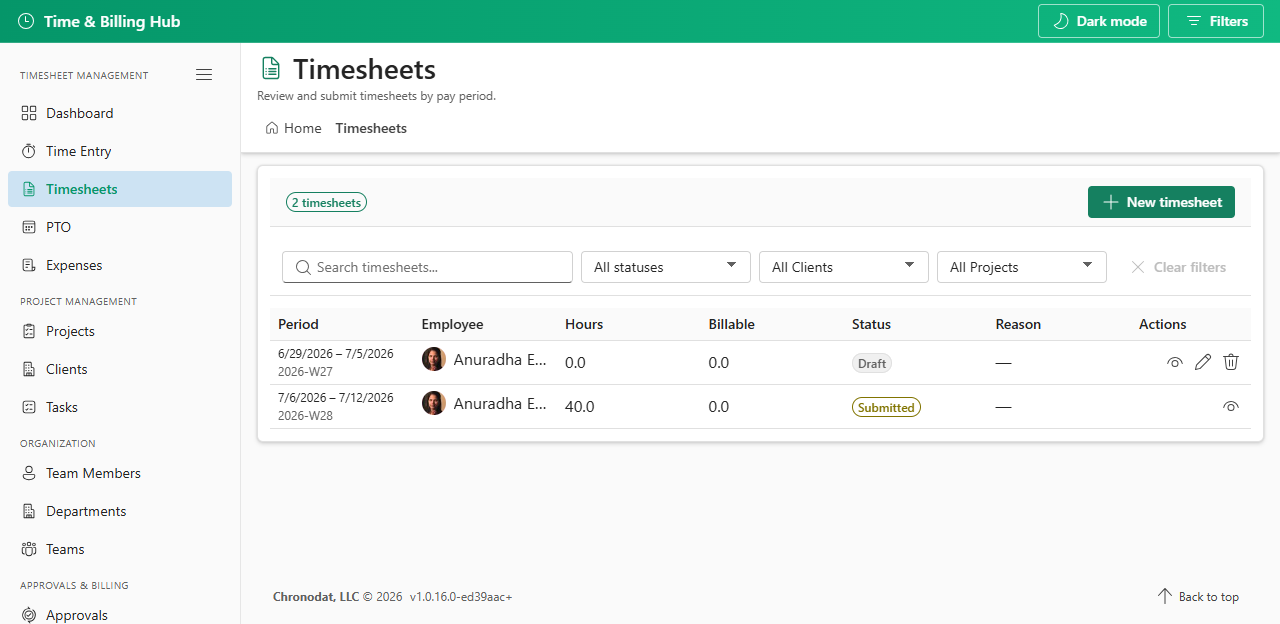This screenshot has height=624, width=1280.
Task: Open Tasks in sidebar
Action: click(x=120, y=407)
